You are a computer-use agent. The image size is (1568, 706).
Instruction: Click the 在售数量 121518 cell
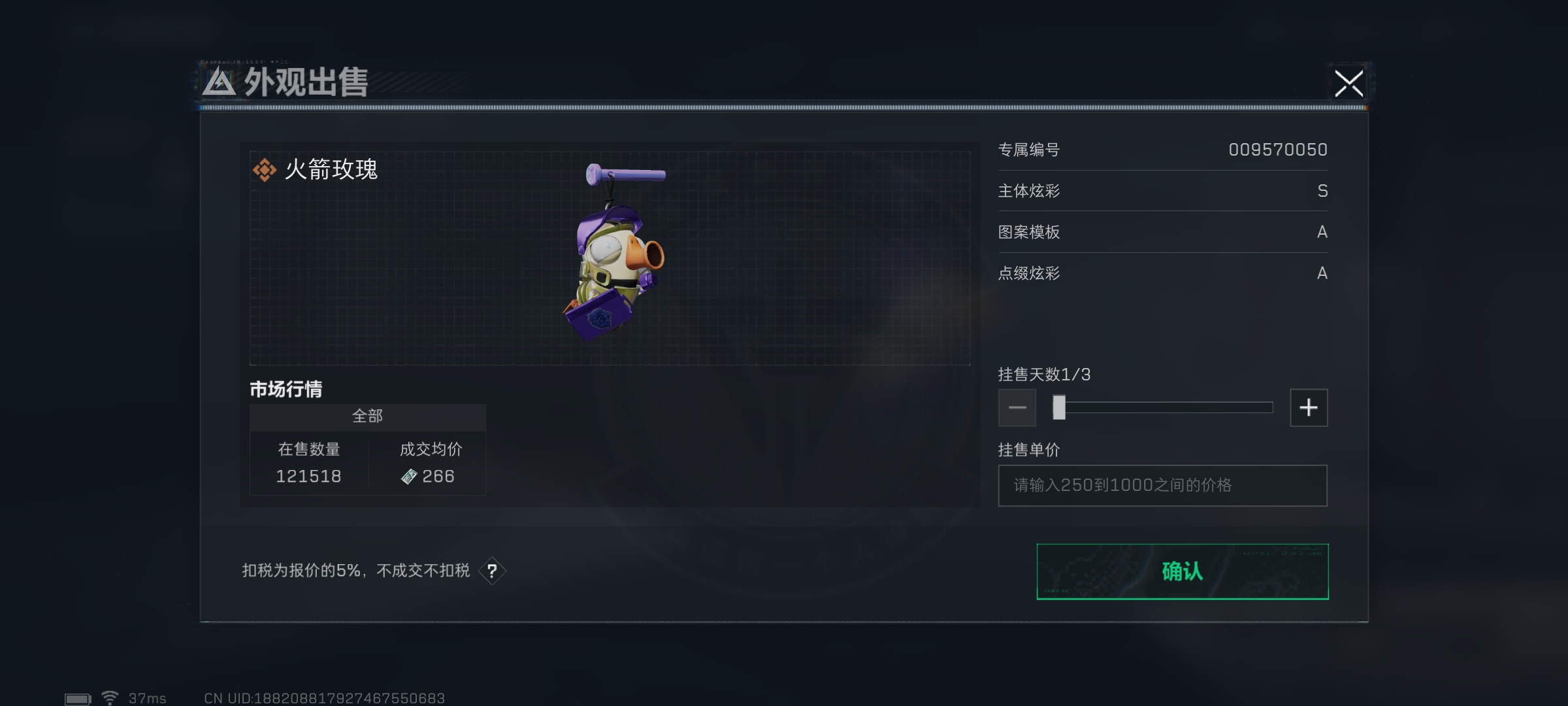[x=309, y=463]
